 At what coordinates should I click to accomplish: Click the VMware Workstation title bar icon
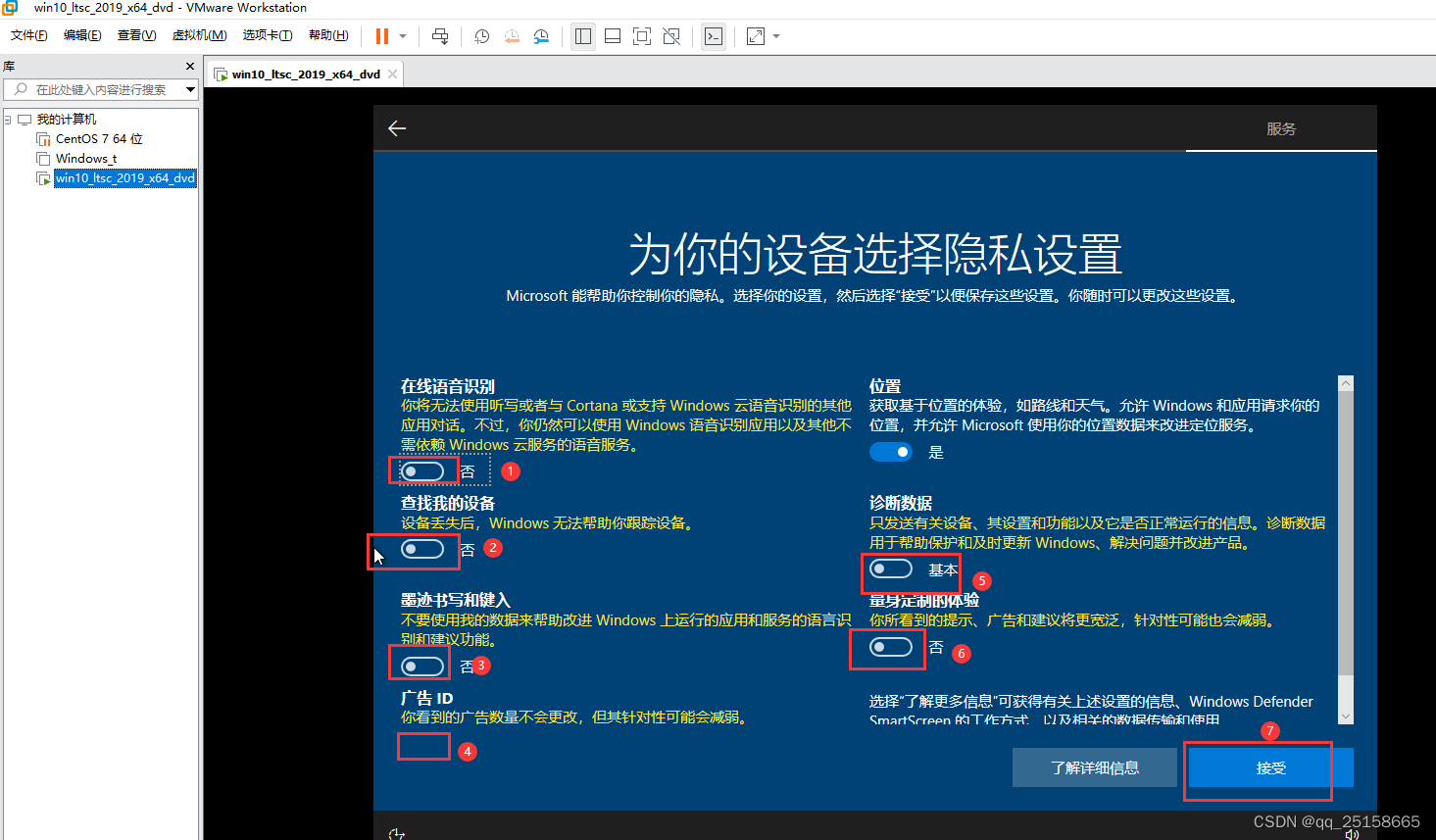click(x=10, y=8)
